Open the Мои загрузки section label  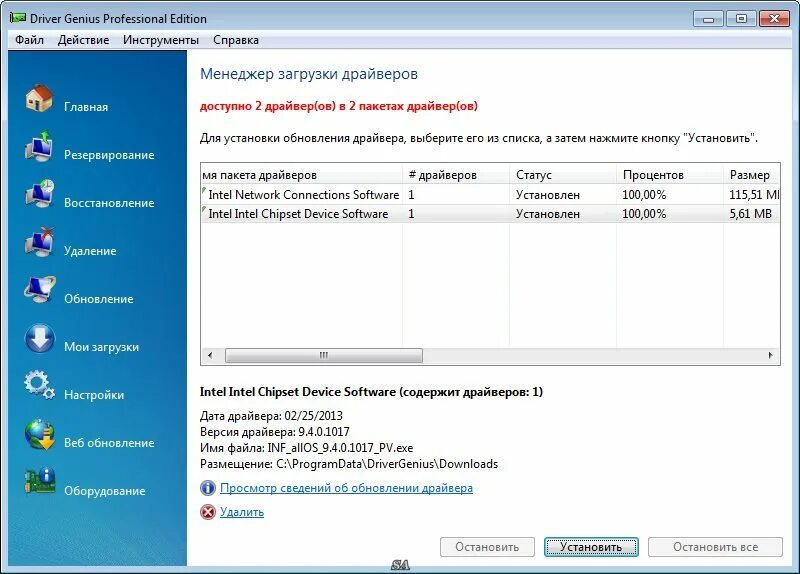[101, 347]
